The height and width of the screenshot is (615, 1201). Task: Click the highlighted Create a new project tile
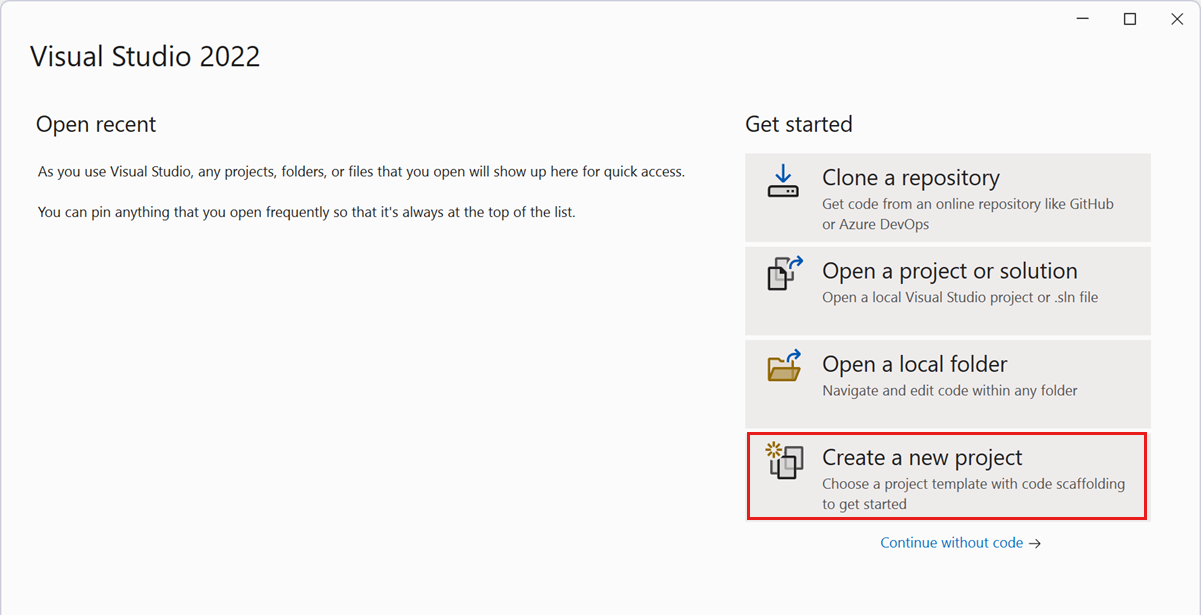coord(946,476)
